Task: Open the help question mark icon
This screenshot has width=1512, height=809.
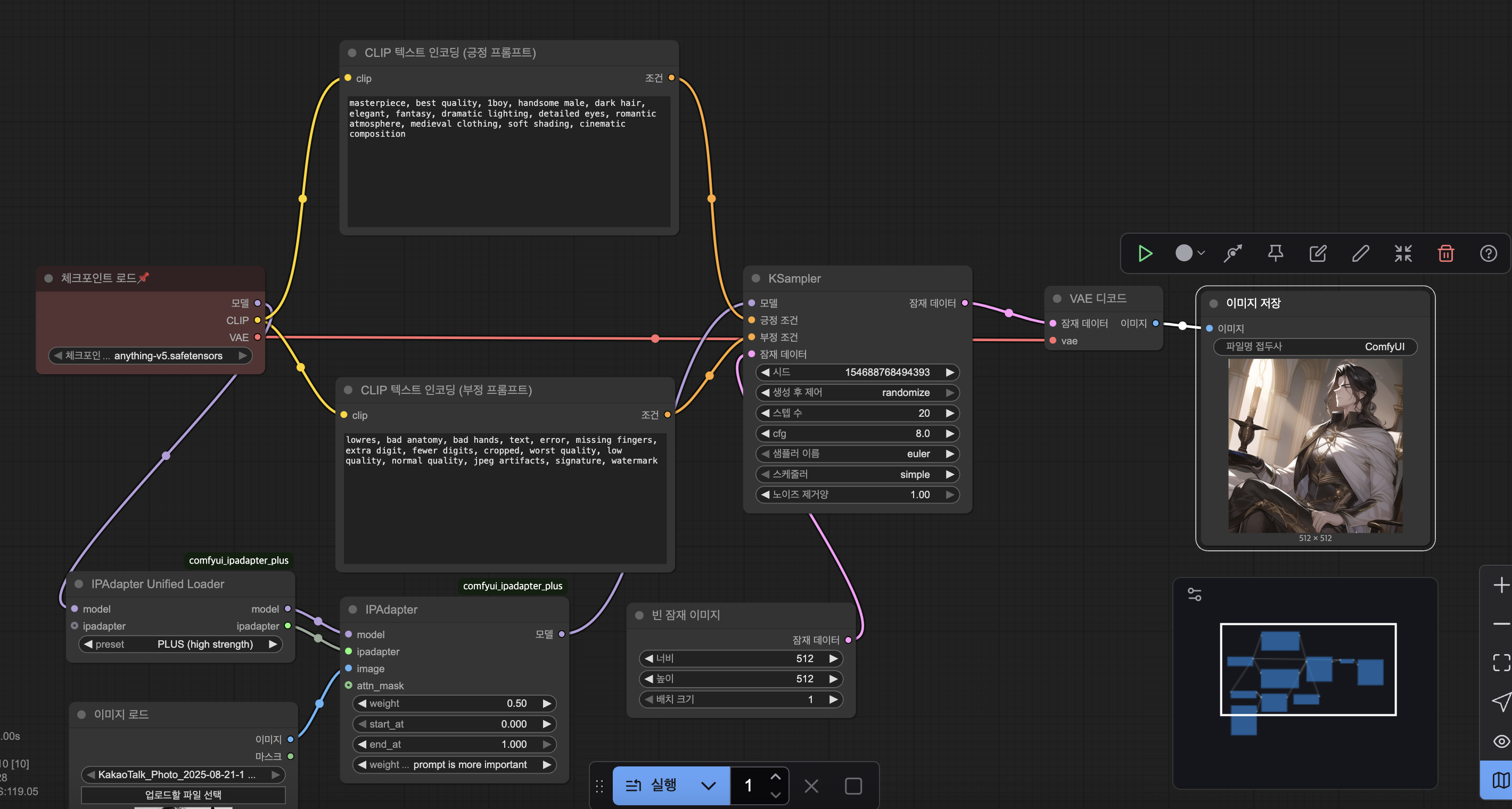Action: [1488, 253]
